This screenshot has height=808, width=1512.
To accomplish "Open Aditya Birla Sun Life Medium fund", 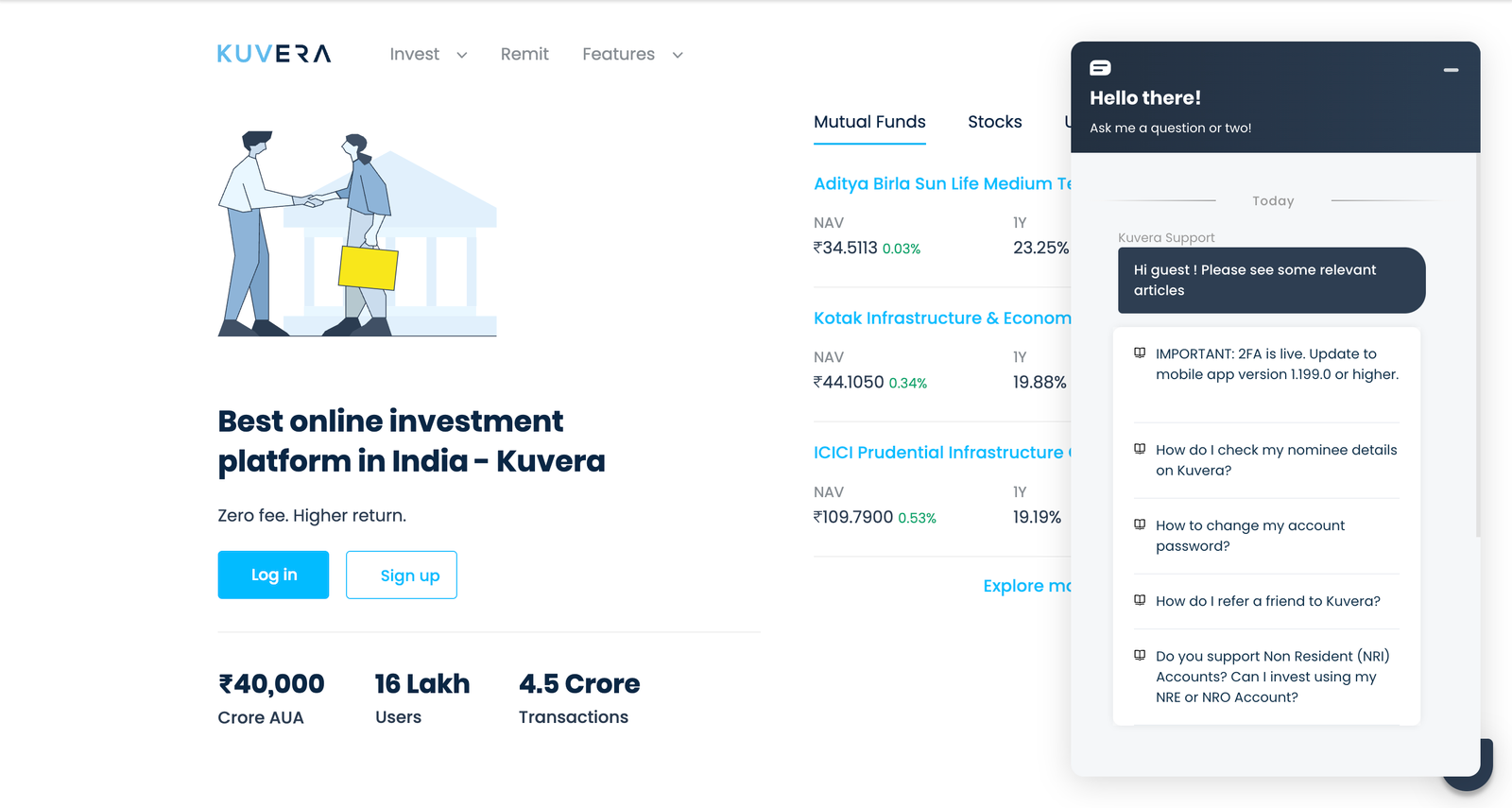I will [x=942, y=183].
